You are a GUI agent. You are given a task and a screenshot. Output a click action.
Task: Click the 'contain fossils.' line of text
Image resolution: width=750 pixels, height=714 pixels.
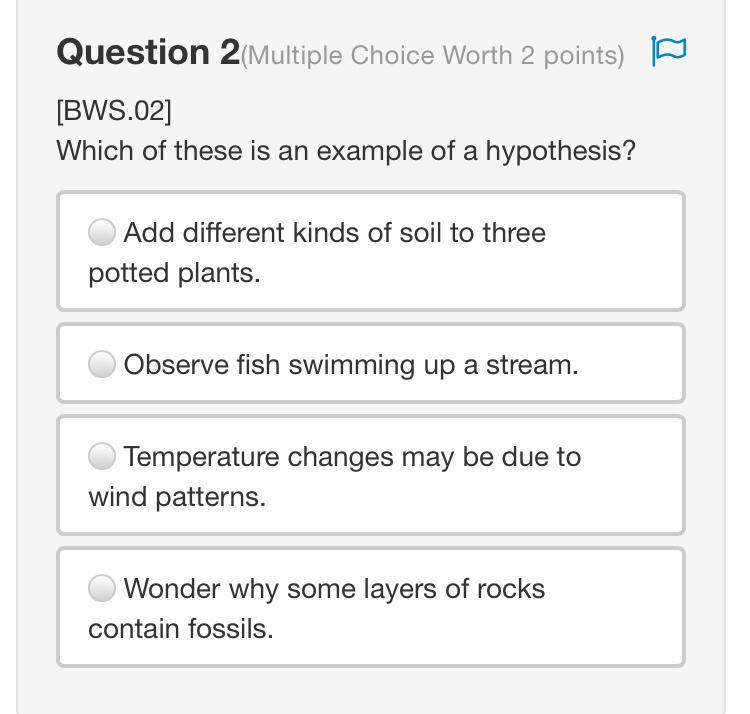[181, 629]
